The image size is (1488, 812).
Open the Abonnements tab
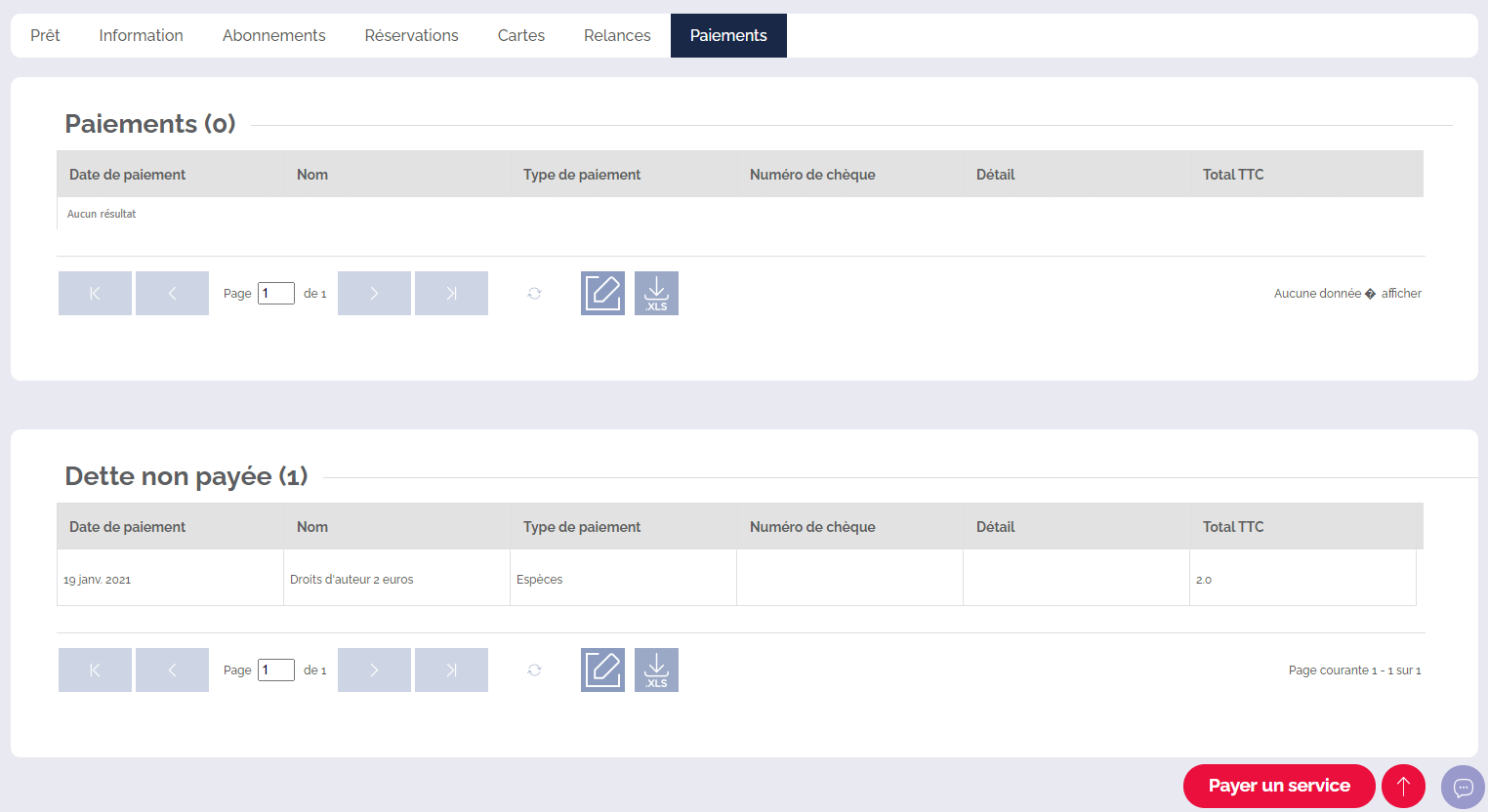pos(274,35)
